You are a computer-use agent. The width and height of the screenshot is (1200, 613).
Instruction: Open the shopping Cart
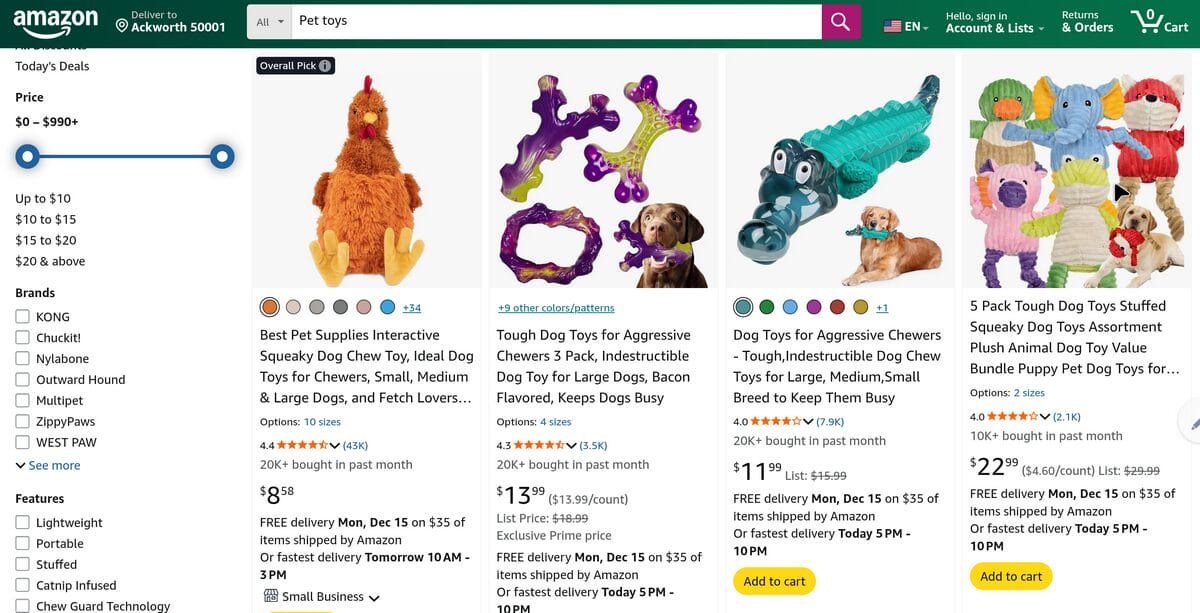1159,22
